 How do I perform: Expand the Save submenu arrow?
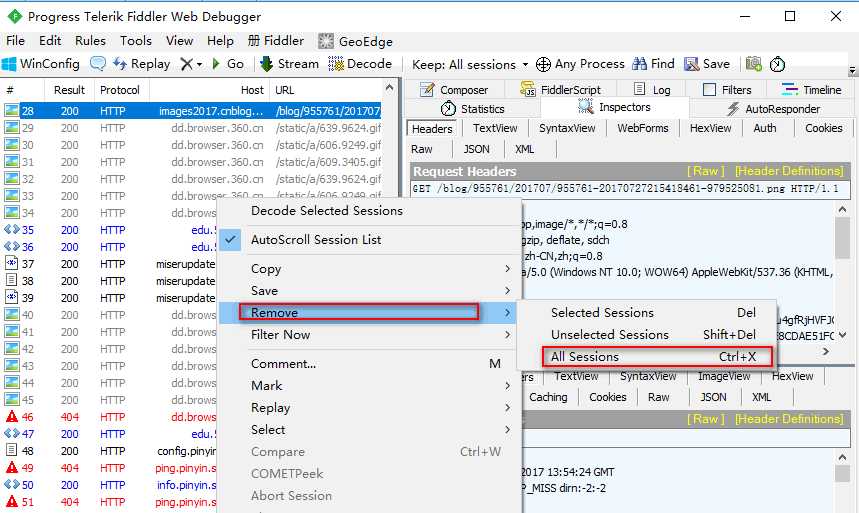pos(507,291)
